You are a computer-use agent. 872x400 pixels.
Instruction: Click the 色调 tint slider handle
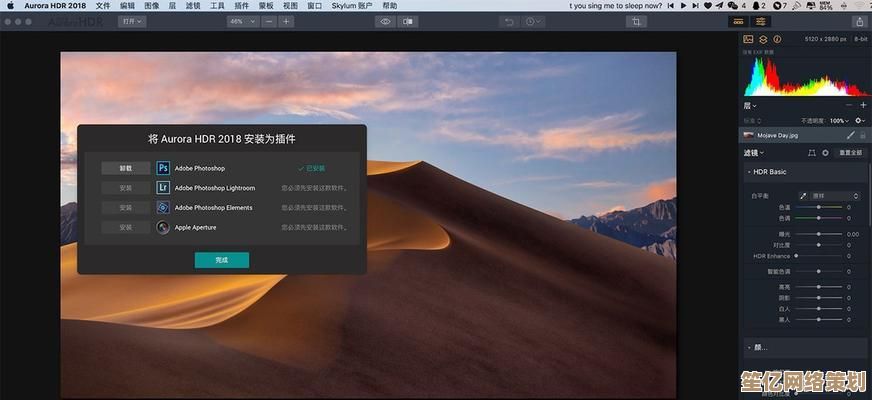pyautogui.click(x=819, y=218)
